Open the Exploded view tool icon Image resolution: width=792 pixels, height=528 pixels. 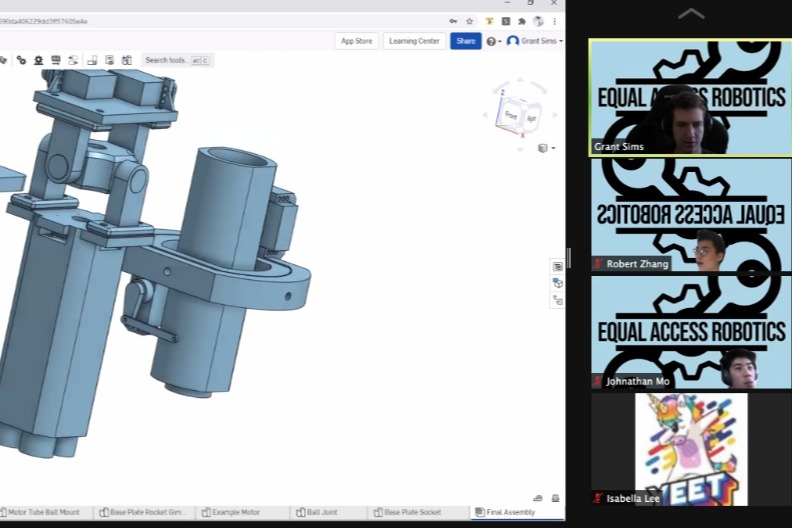tap(127, 60)
